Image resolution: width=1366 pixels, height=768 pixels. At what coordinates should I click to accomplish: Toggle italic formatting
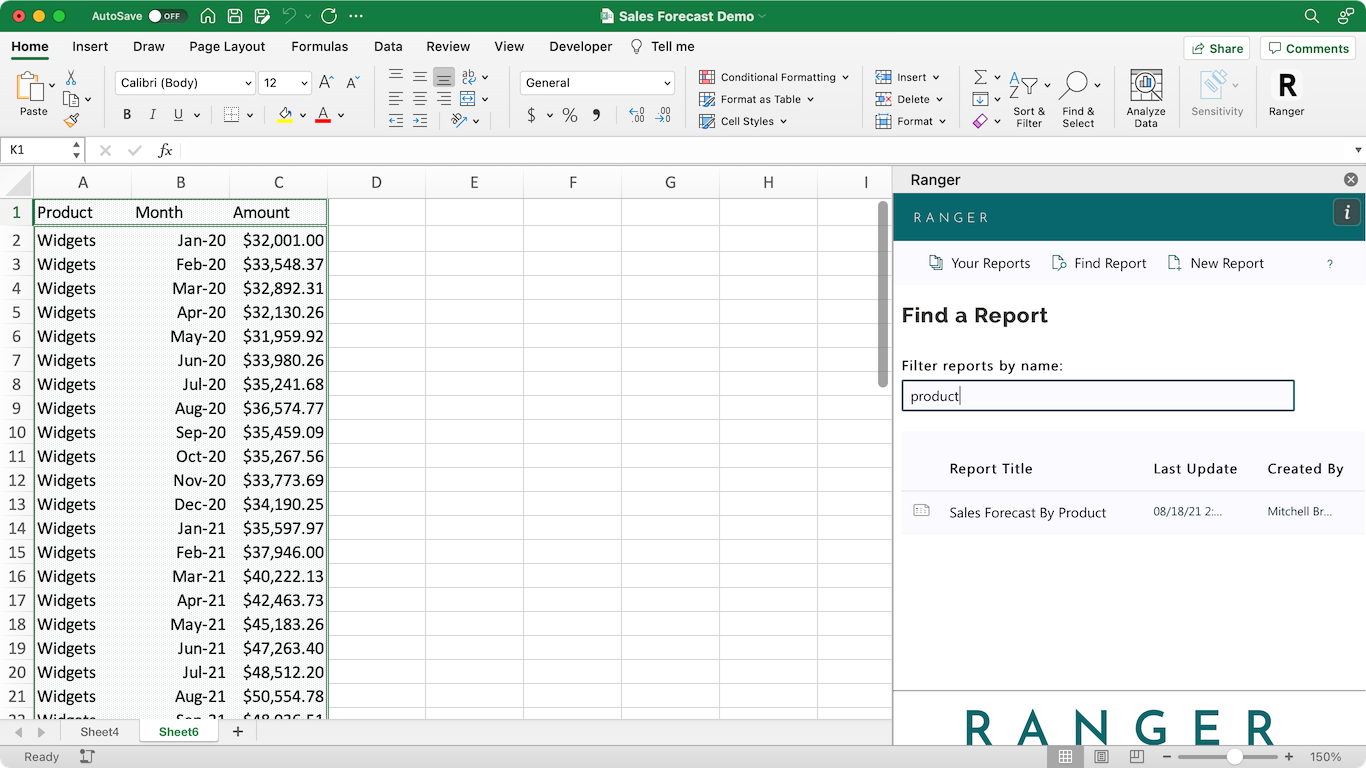coord(153,115)
